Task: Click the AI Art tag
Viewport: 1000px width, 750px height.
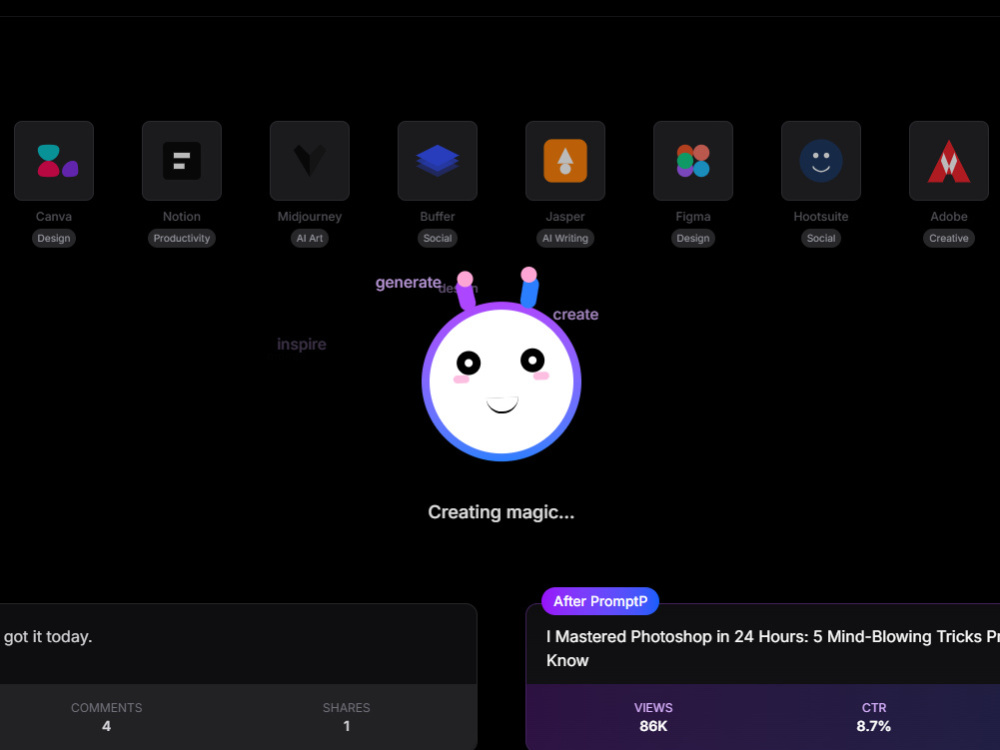Action: pyautogui.click(x=309, y=238)
